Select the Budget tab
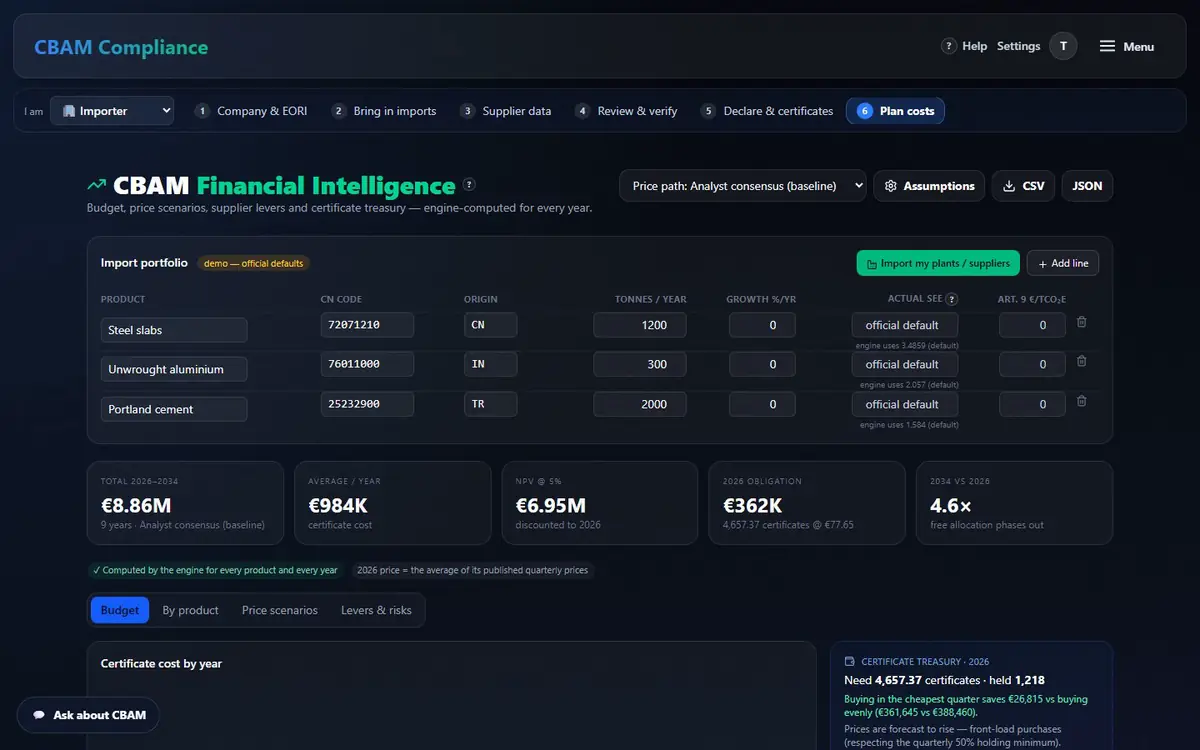1200x750 pixels. tap(120, 610)
